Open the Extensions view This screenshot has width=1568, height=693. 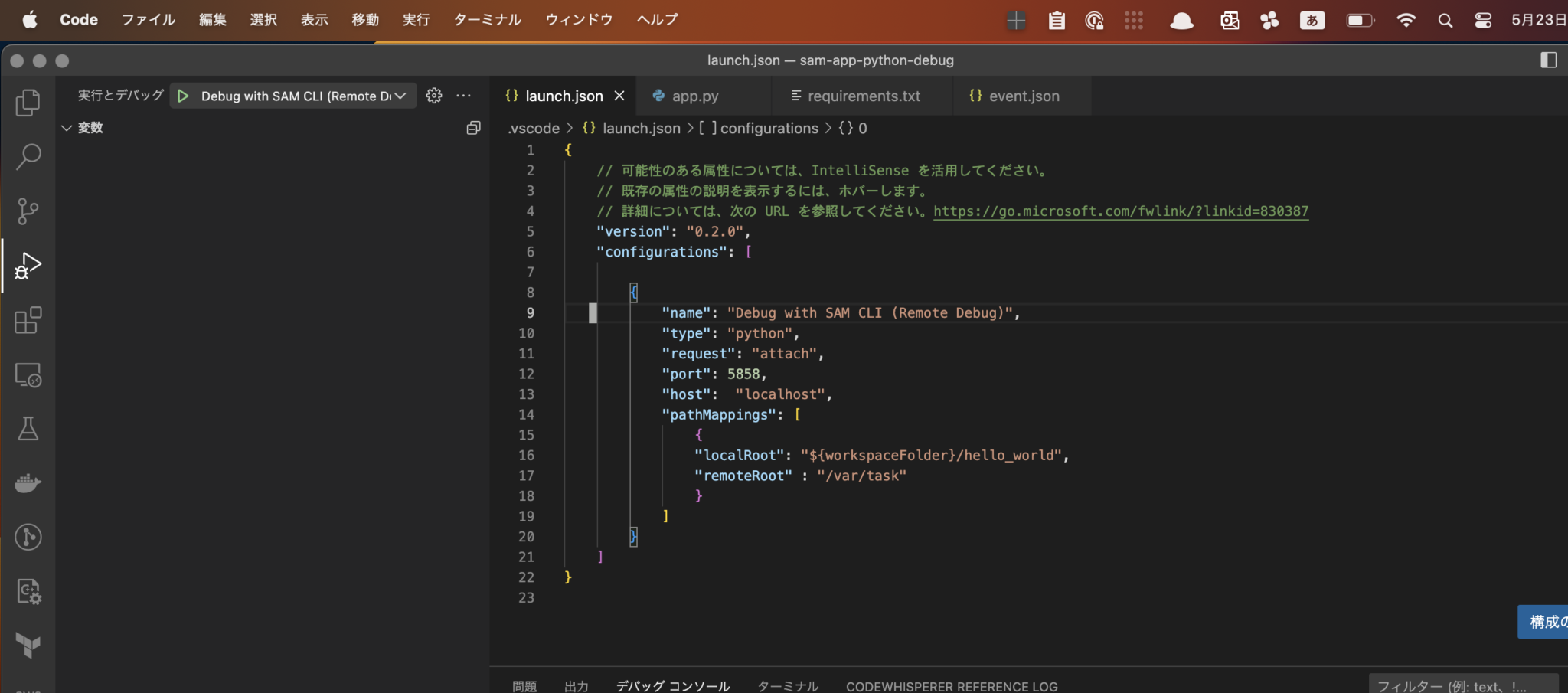pyautogui.click(x=28, y=320)
